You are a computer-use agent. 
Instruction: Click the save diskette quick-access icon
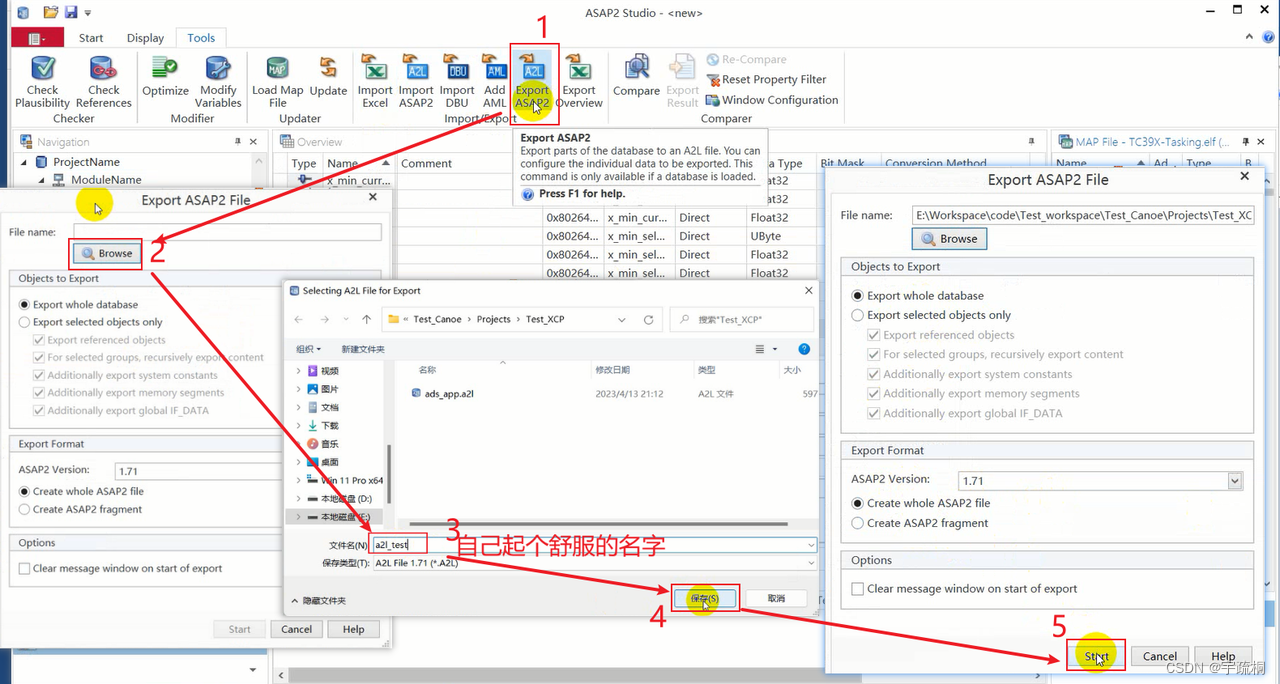coord(70,12)
